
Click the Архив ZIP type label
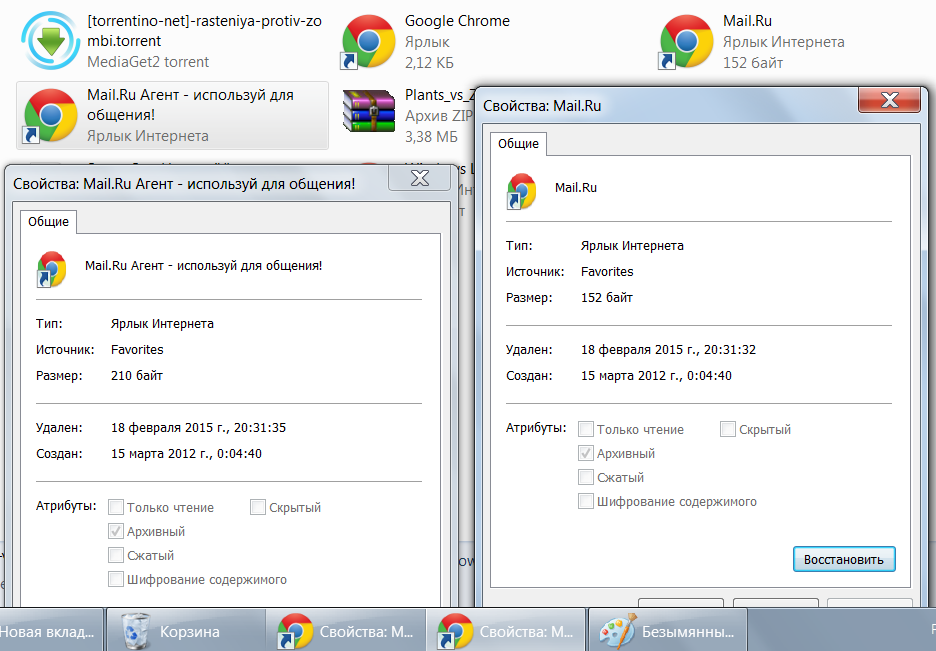click(438, 115)
